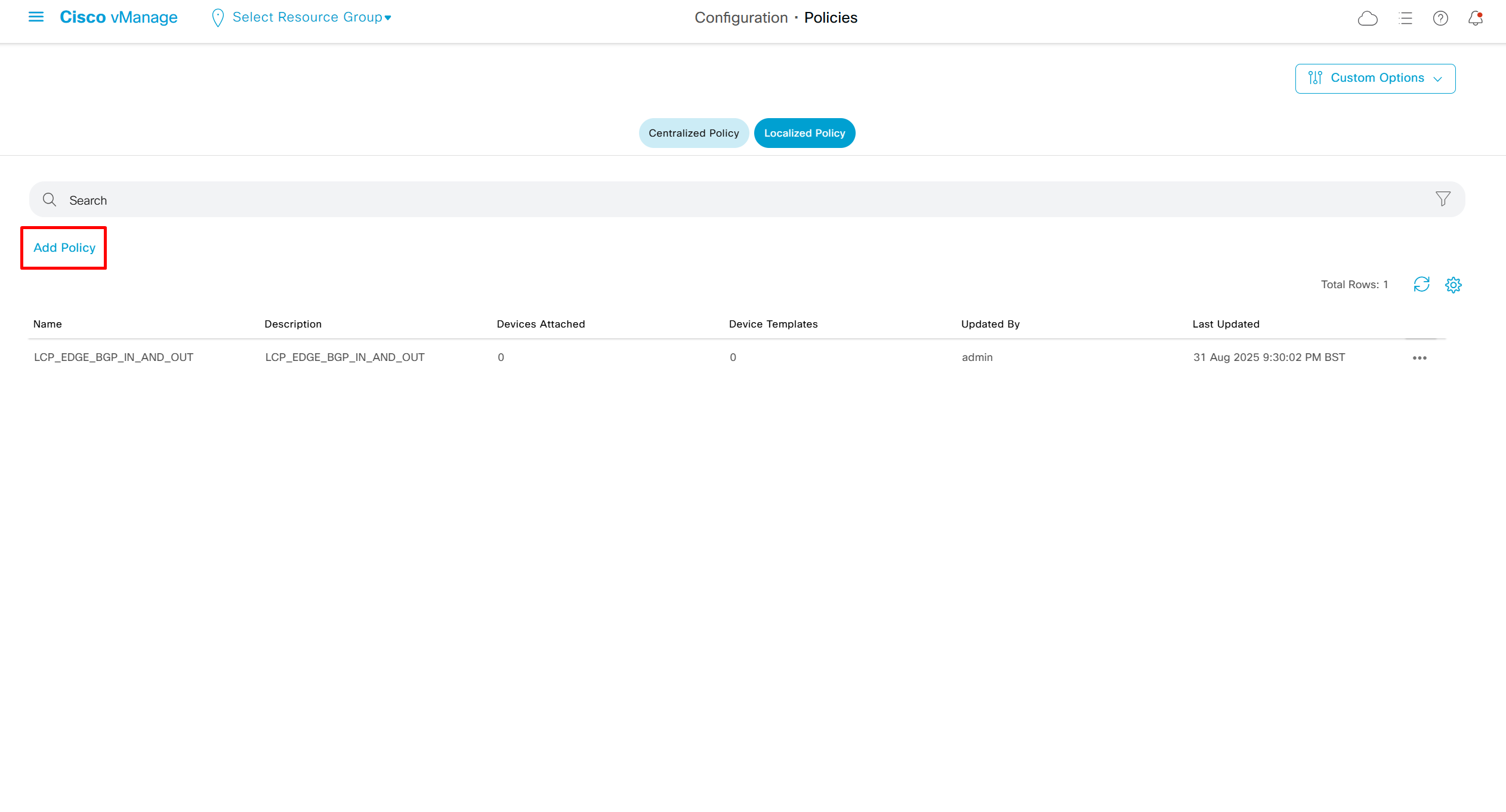Viewport: 1506px width, 812px height.
Task: Open the notifications bell
Action: (1475, 18)
